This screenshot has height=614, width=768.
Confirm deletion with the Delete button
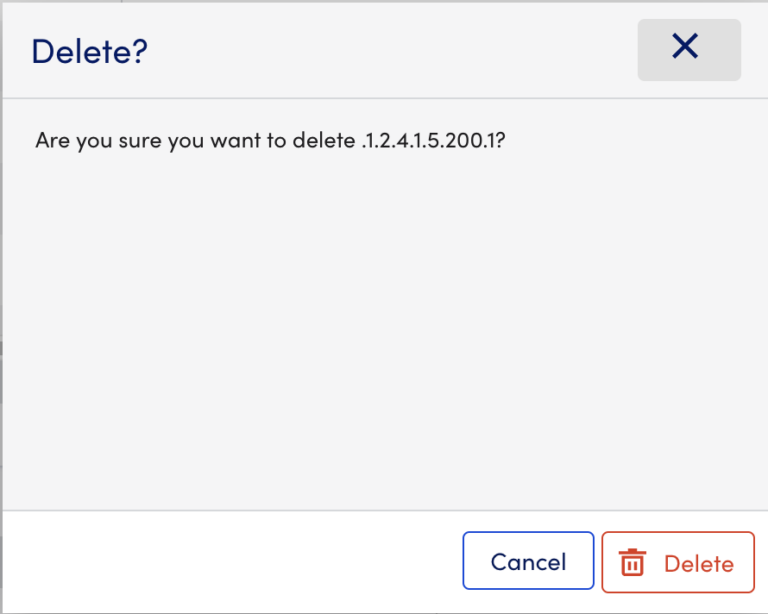[678, 561]
